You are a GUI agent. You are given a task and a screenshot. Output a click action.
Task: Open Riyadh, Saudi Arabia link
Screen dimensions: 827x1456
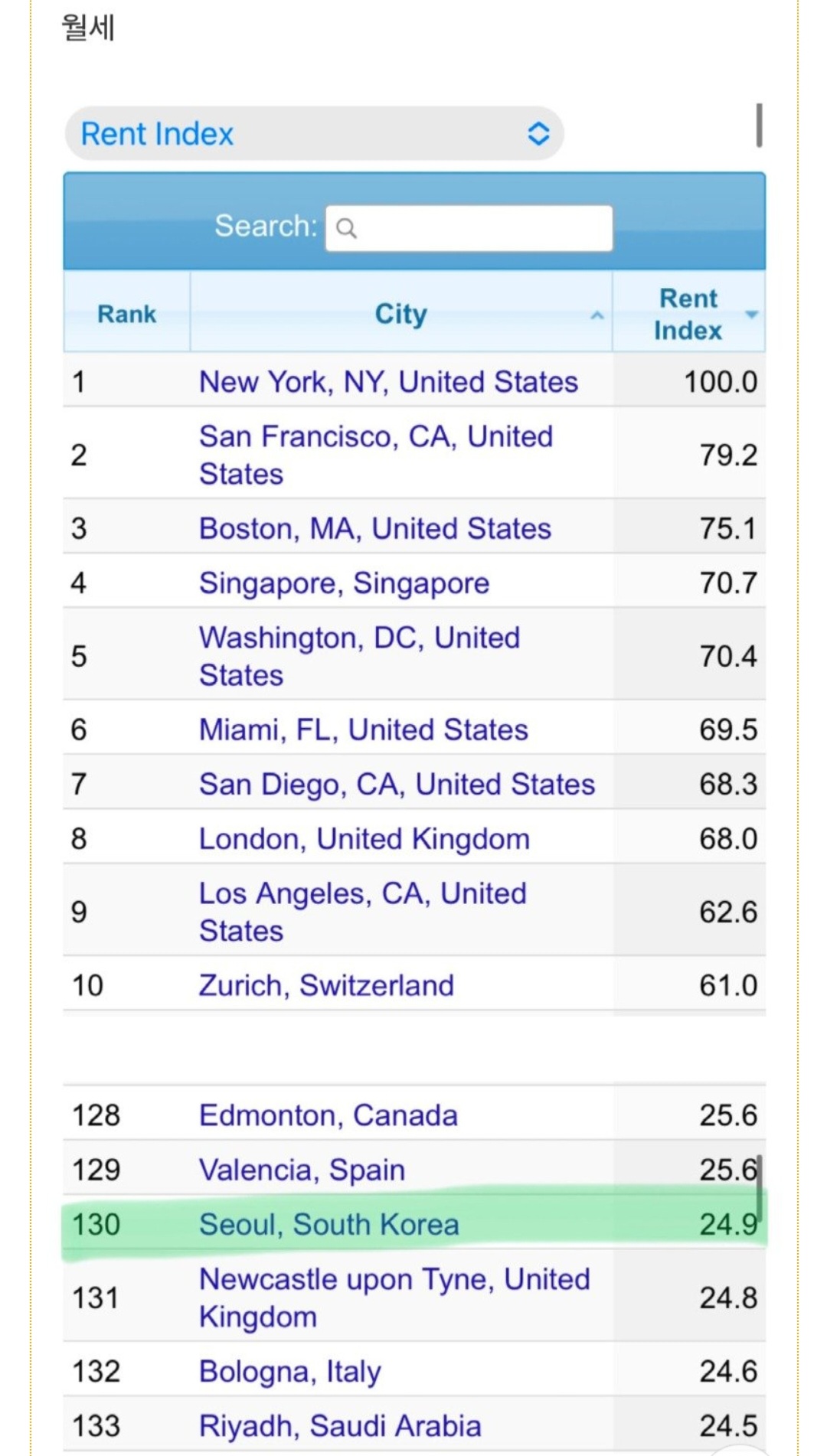pos(340,1426)
